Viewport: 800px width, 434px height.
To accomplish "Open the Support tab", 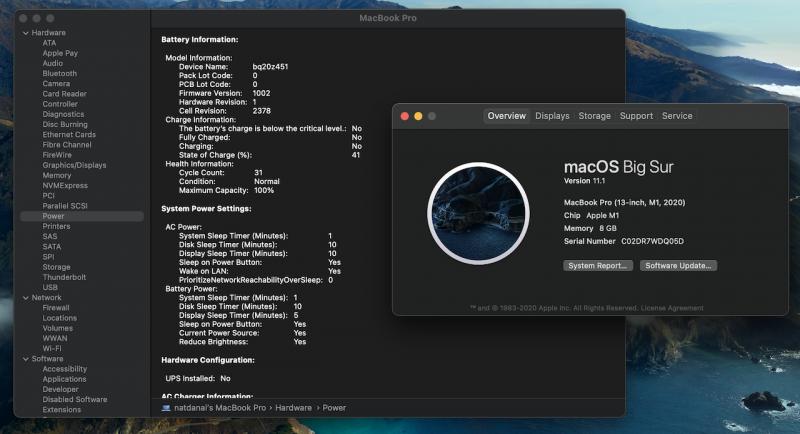I will pyautogui.click(x=636, y=116).
